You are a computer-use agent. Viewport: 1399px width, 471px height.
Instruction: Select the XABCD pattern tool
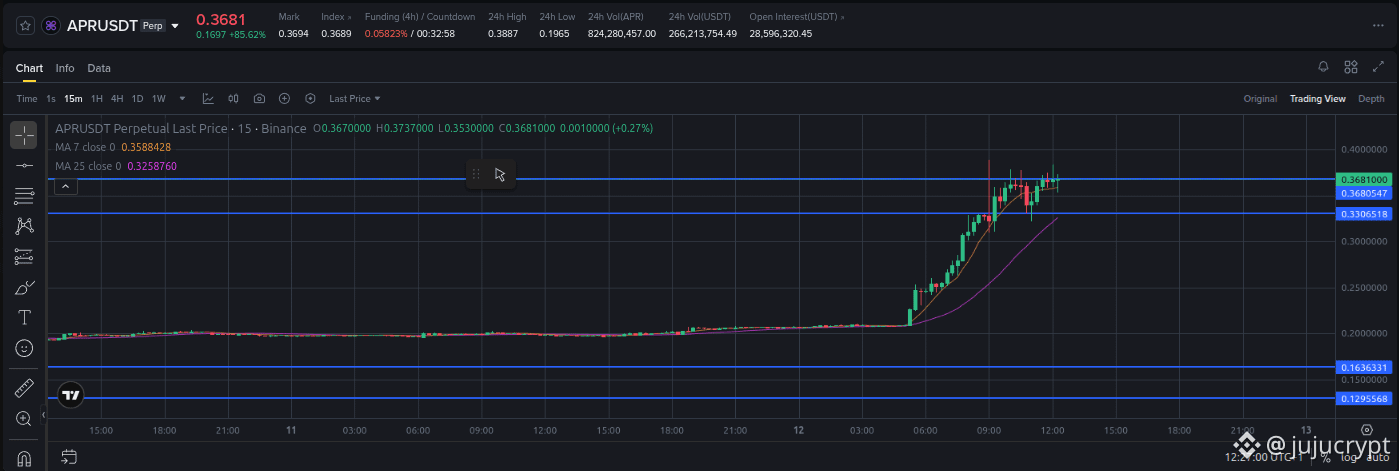pyautogui.click(x=24, y=226)
